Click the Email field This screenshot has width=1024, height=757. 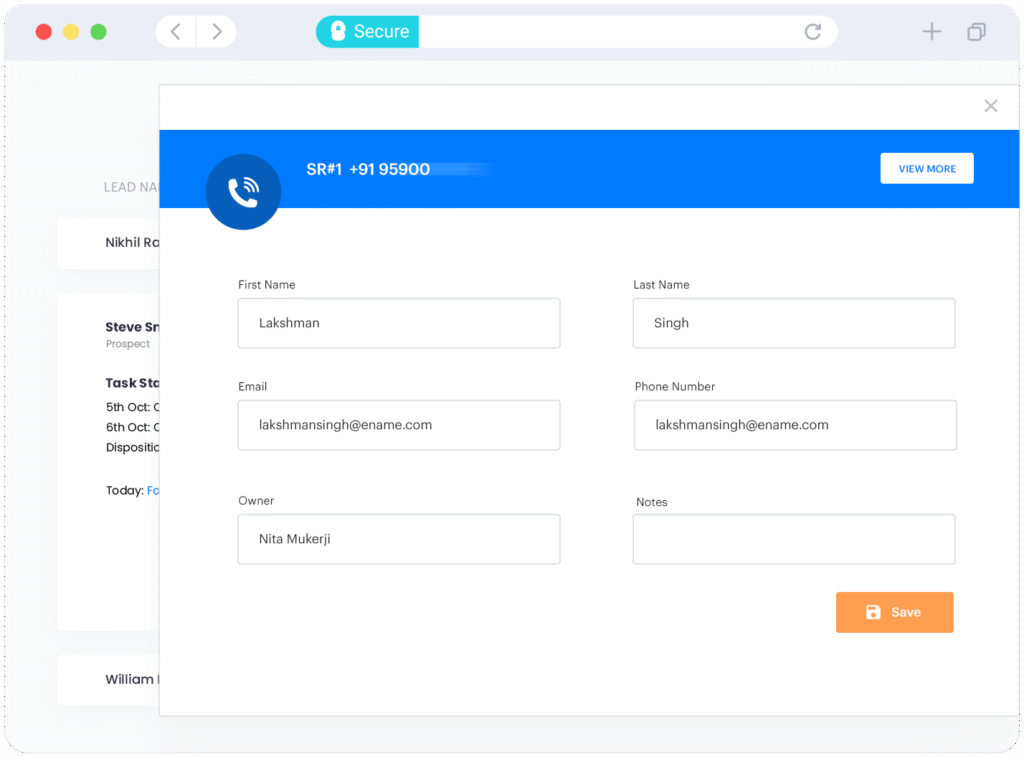398,425
